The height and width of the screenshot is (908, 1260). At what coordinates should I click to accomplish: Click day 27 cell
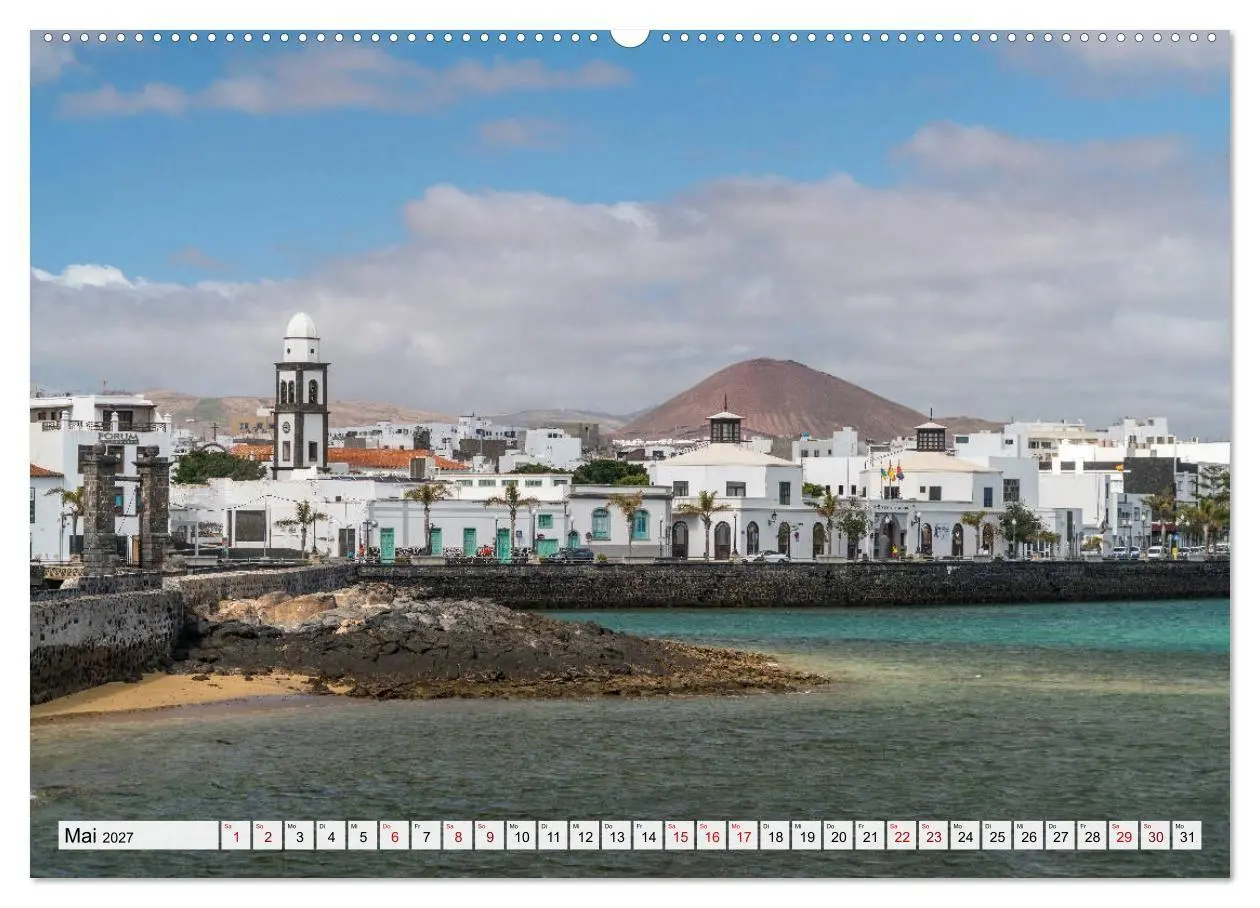pos(1059,836)
